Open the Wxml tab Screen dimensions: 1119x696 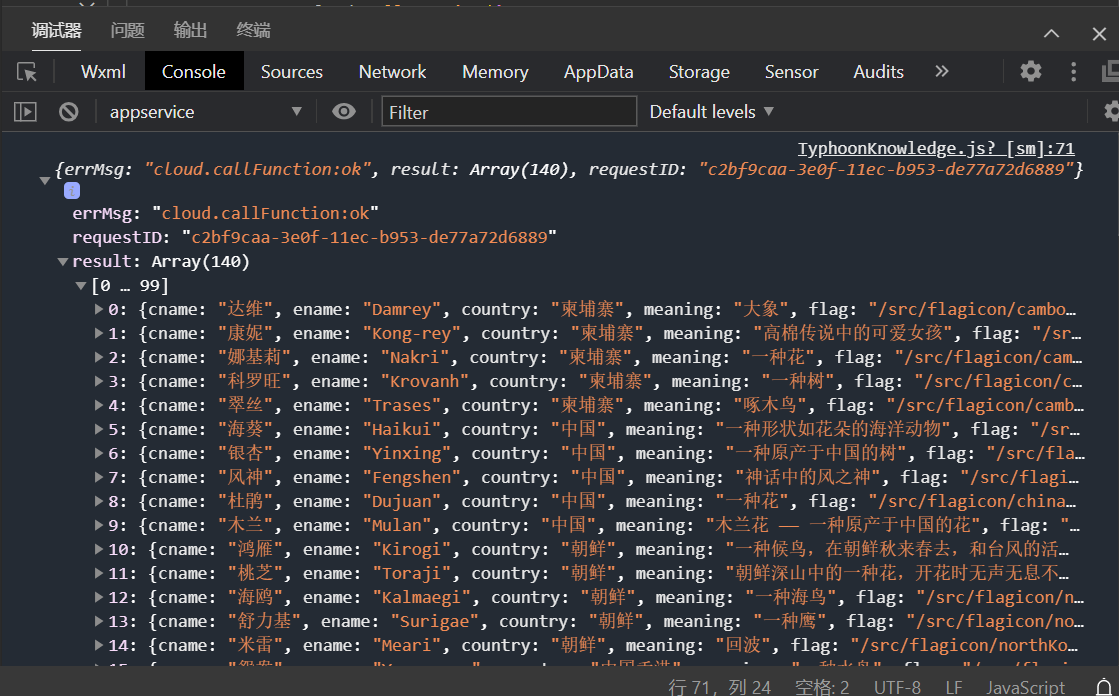(x=103, y=71)
